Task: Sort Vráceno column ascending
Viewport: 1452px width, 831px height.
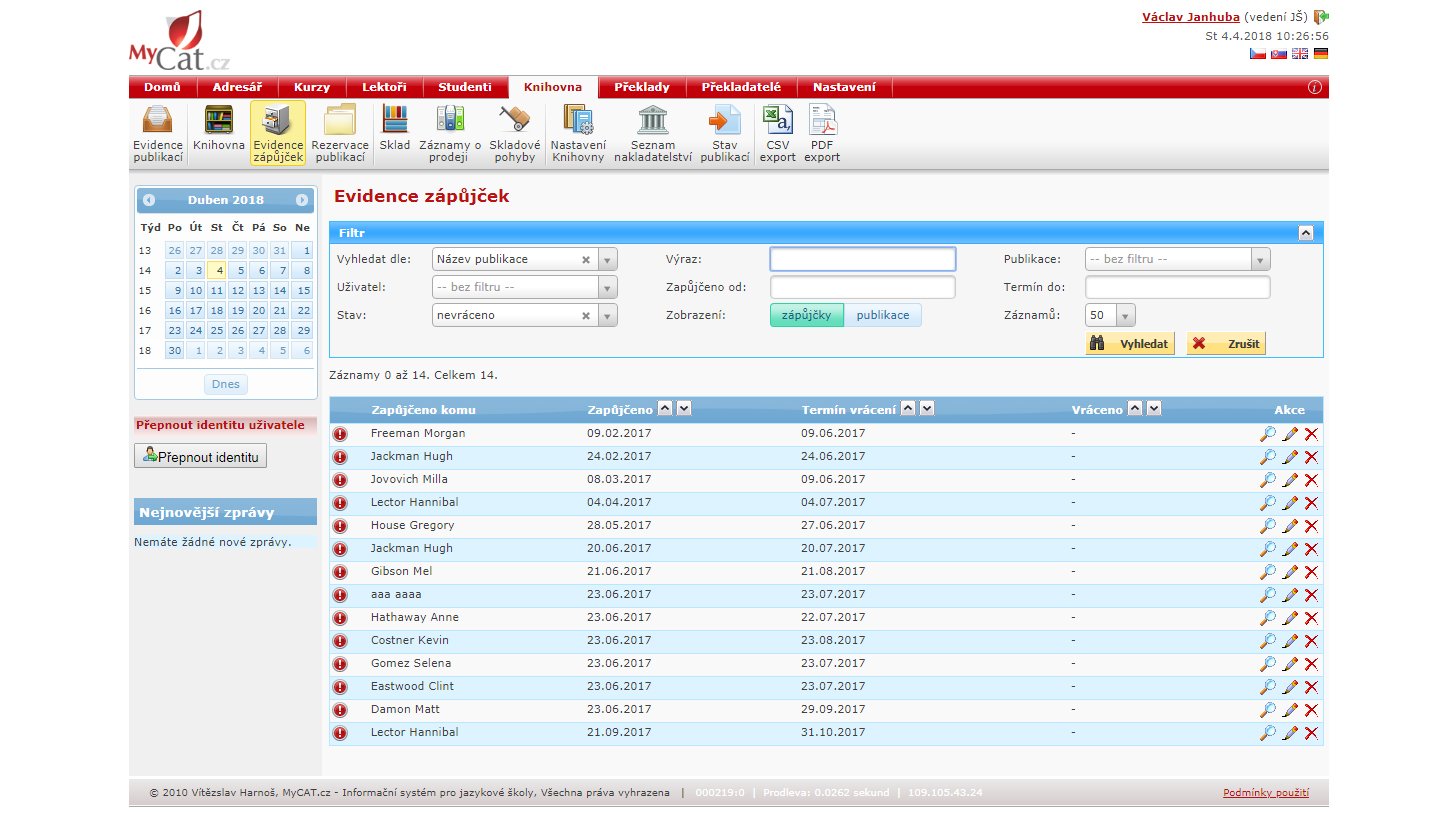Action: [1136, 409]
